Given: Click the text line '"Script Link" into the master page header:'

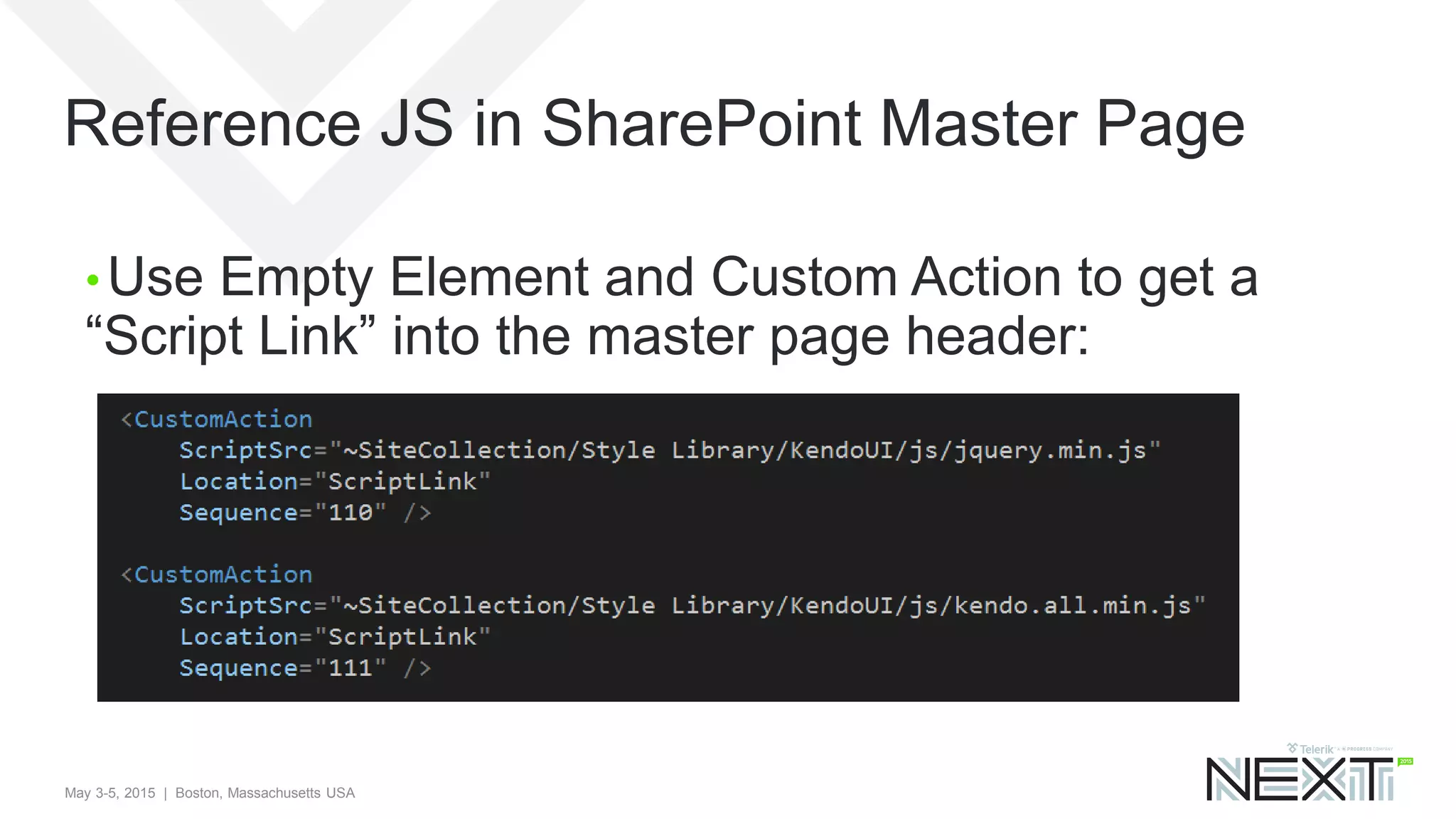Looking at the screenshot, I should pos(587,336).
